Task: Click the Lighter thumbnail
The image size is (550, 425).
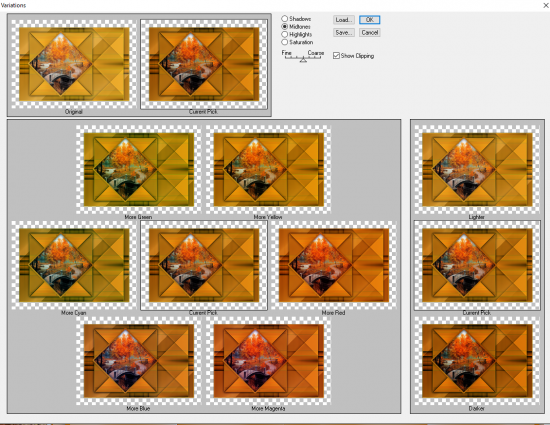Action: click(x=477, y=169)
